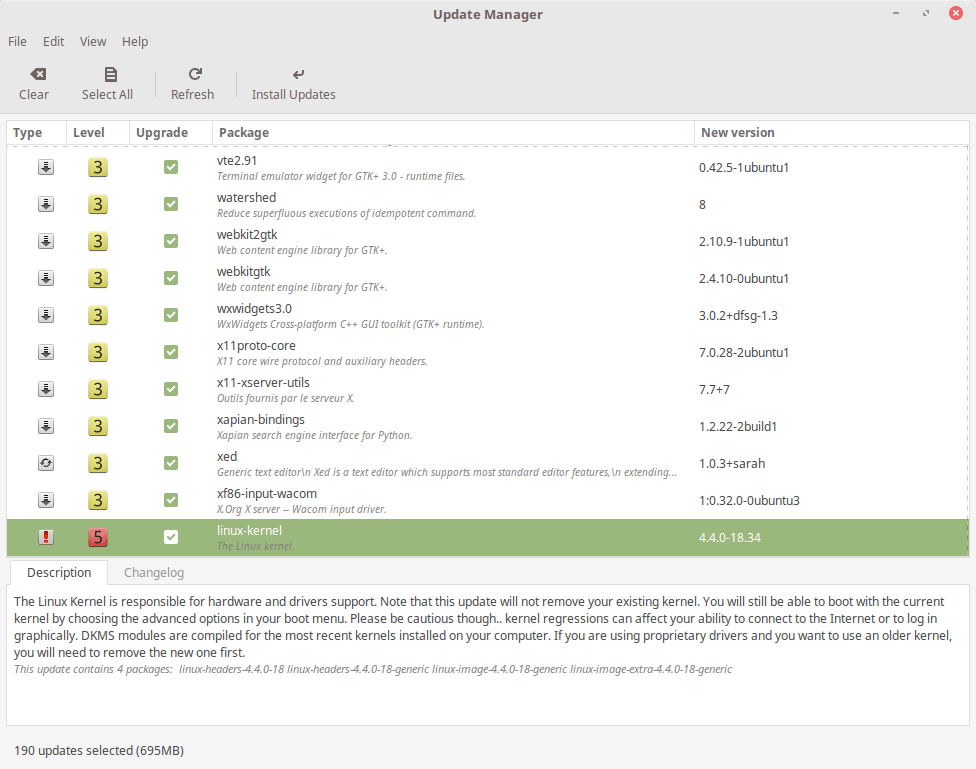
Task: Open the Edit menu
Action: 53,41
